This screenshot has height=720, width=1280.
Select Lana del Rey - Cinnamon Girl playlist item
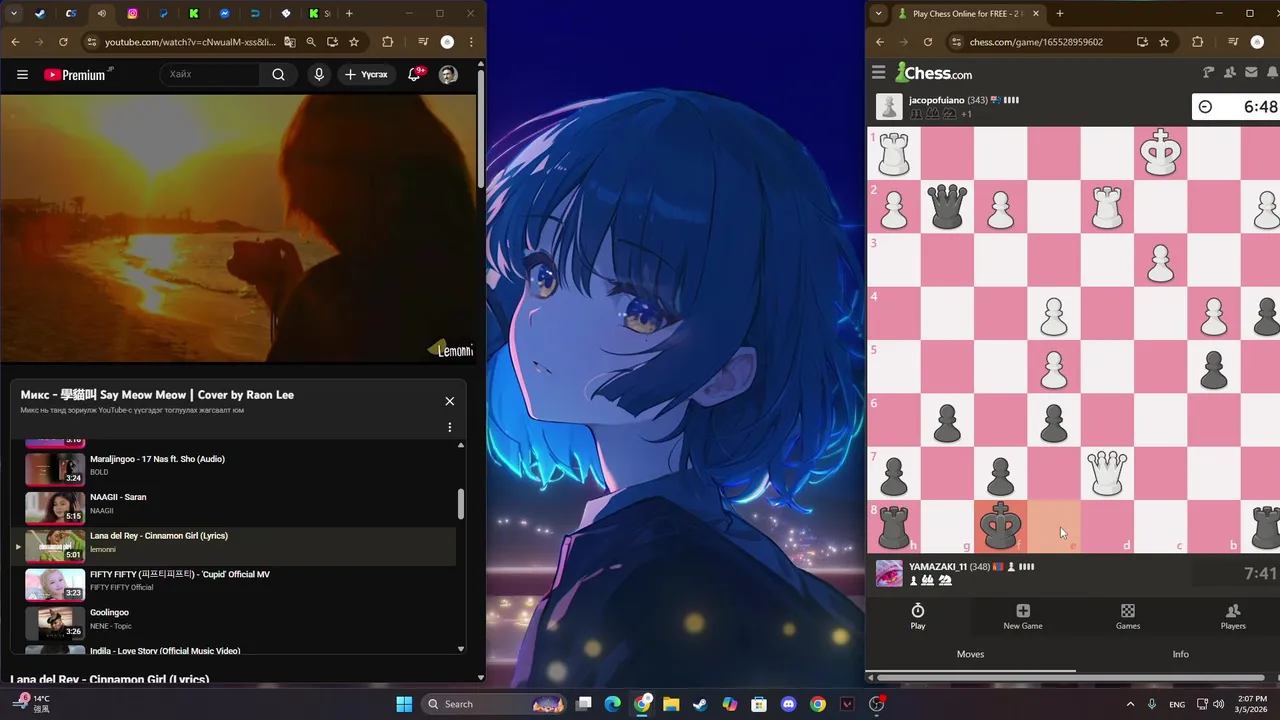235,546
